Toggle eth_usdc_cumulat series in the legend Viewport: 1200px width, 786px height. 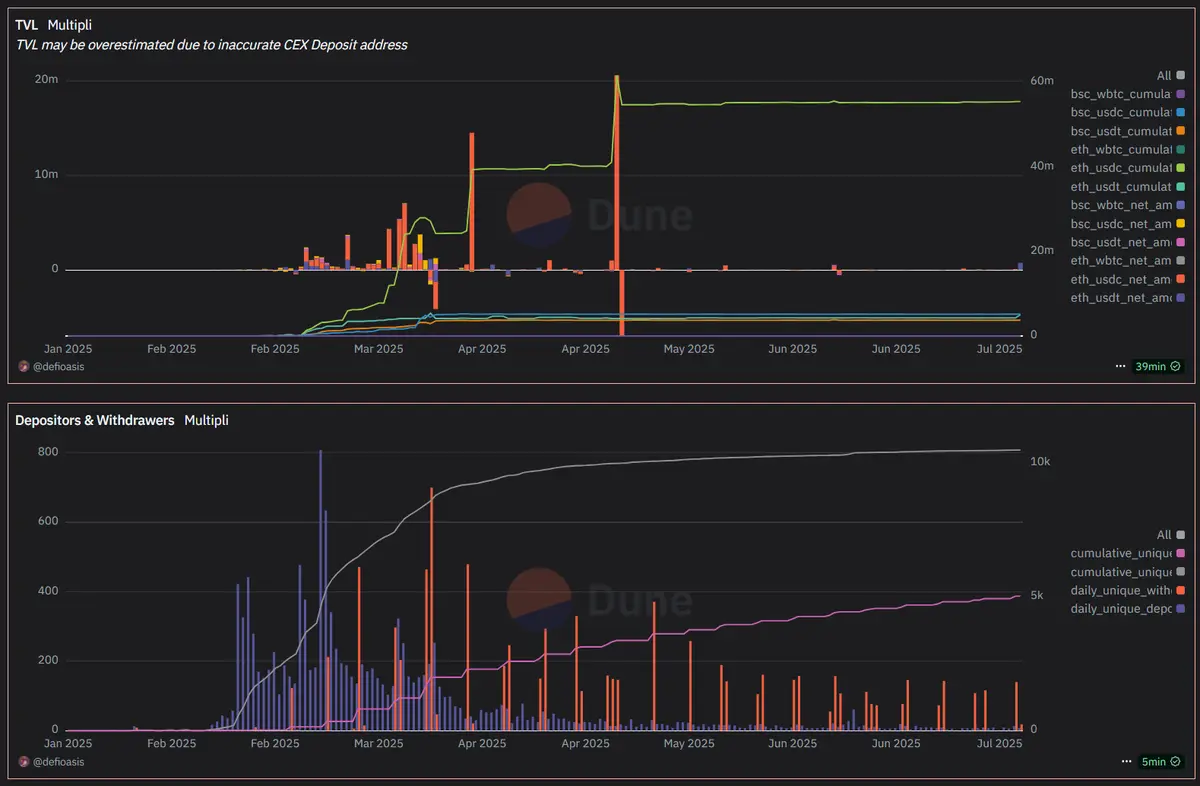(1127, 168)
